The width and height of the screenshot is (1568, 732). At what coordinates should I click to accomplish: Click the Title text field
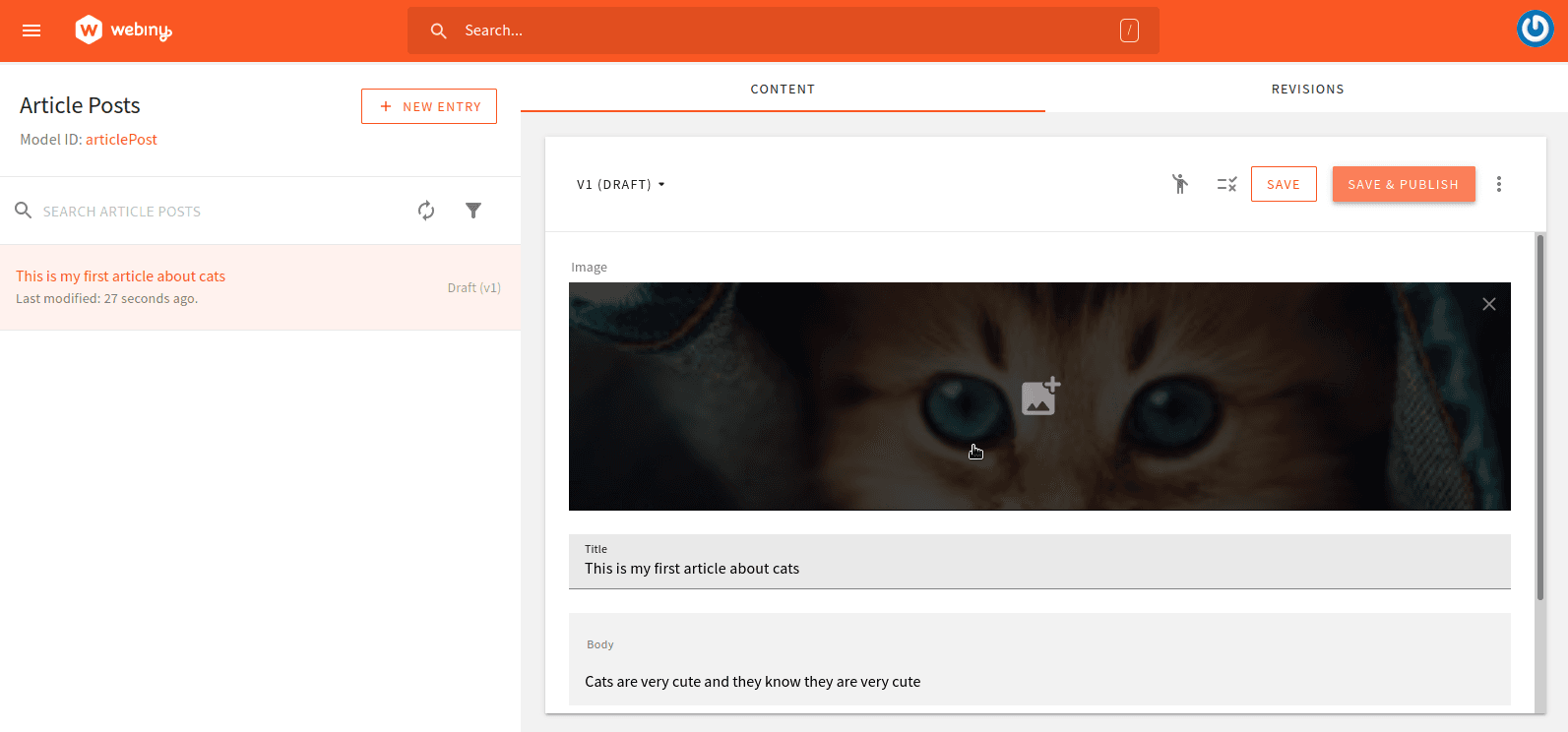pos(1038,569)
